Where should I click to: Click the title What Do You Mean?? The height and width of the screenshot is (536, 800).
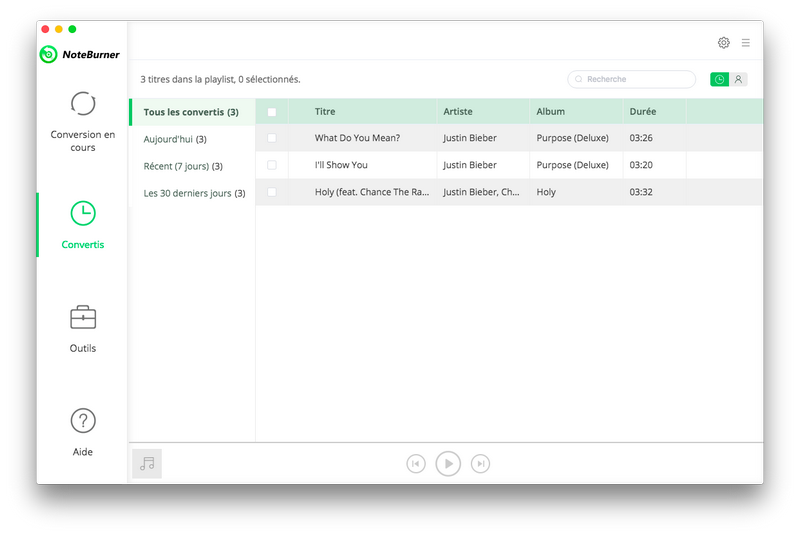(x=357, y=138)
